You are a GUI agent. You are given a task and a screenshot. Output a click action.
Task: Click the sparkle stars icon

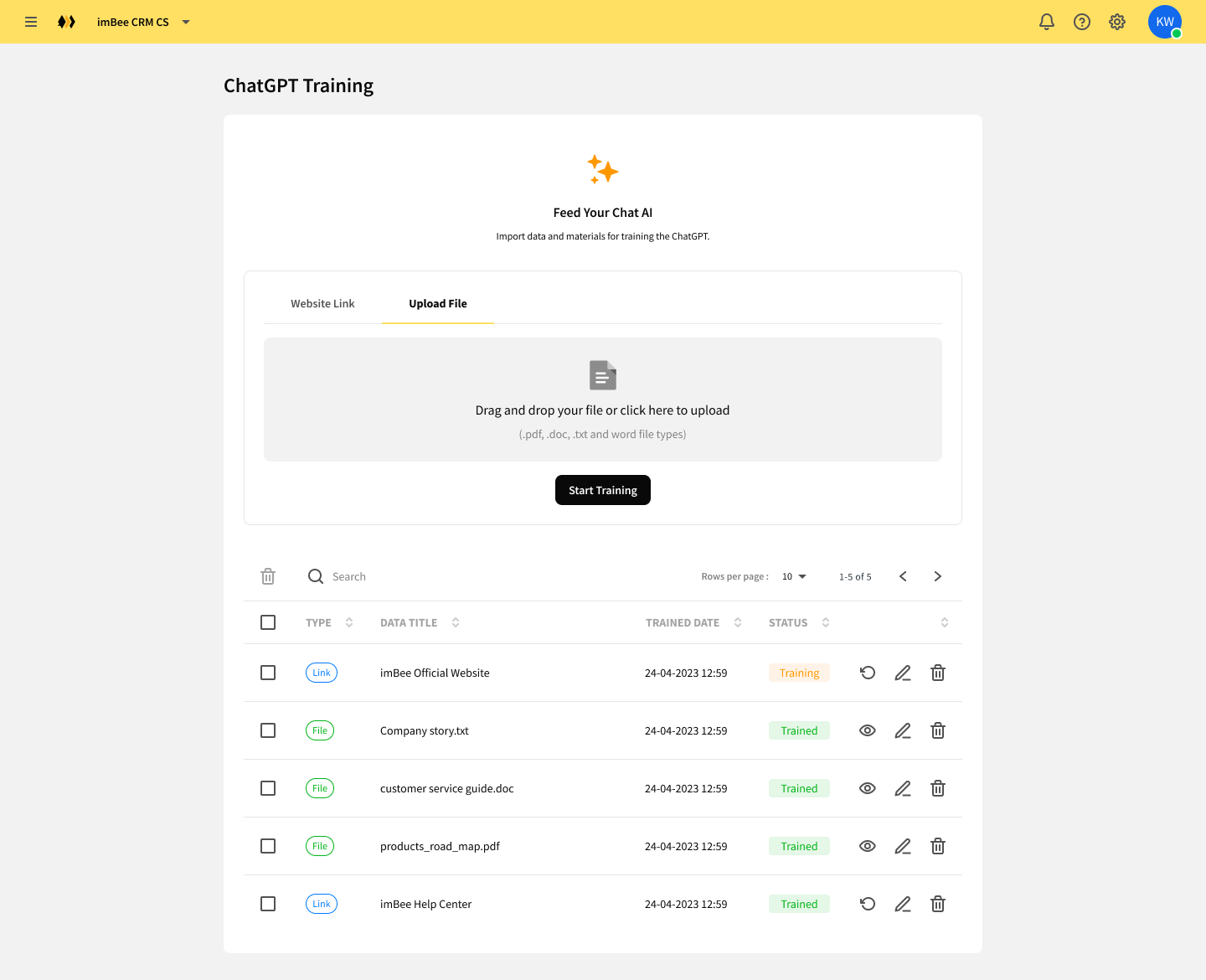click(602, 169)
